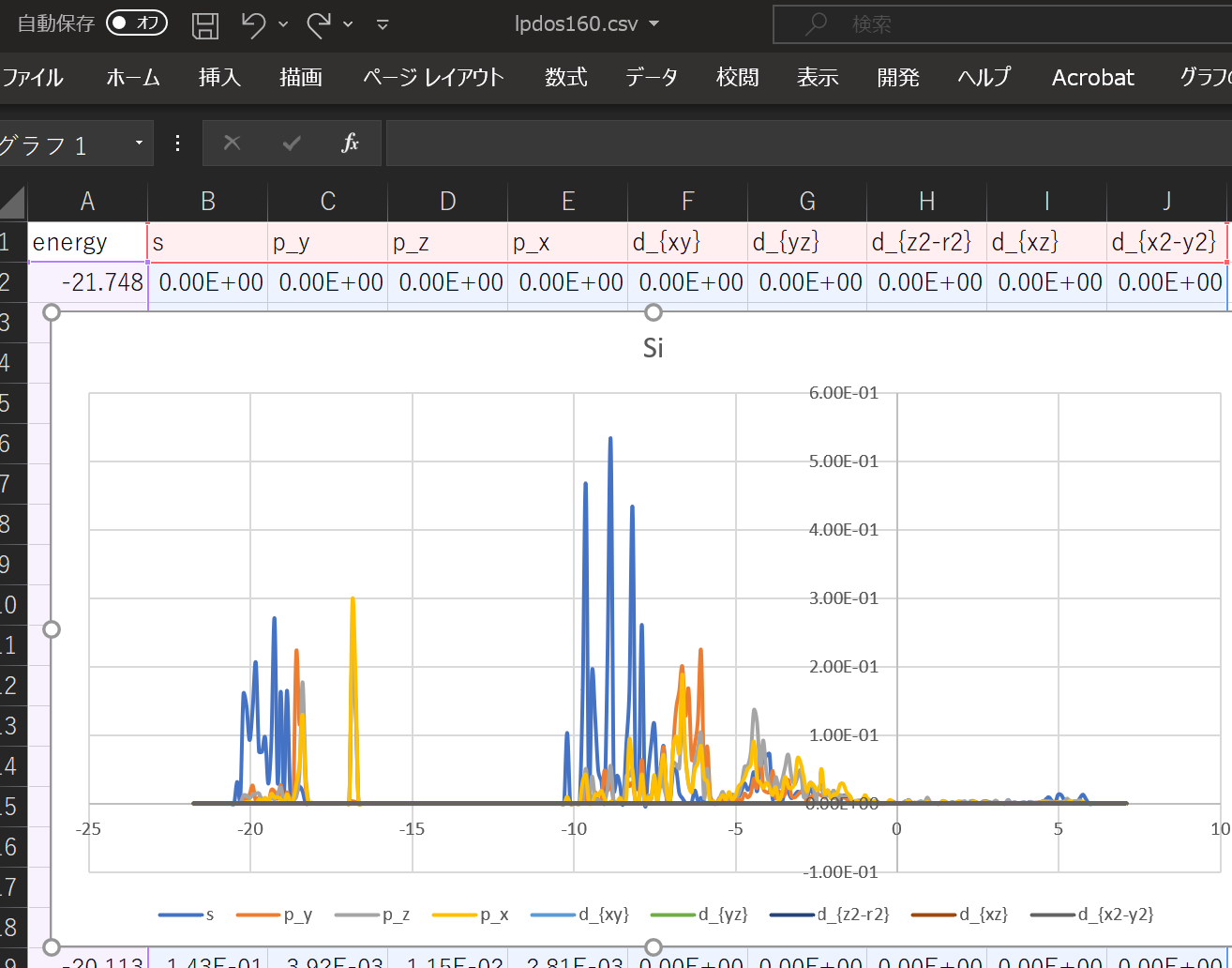
Task: Open the Name Box dropdown arrow
Action: pyautogui.click(x=139, y=144)
